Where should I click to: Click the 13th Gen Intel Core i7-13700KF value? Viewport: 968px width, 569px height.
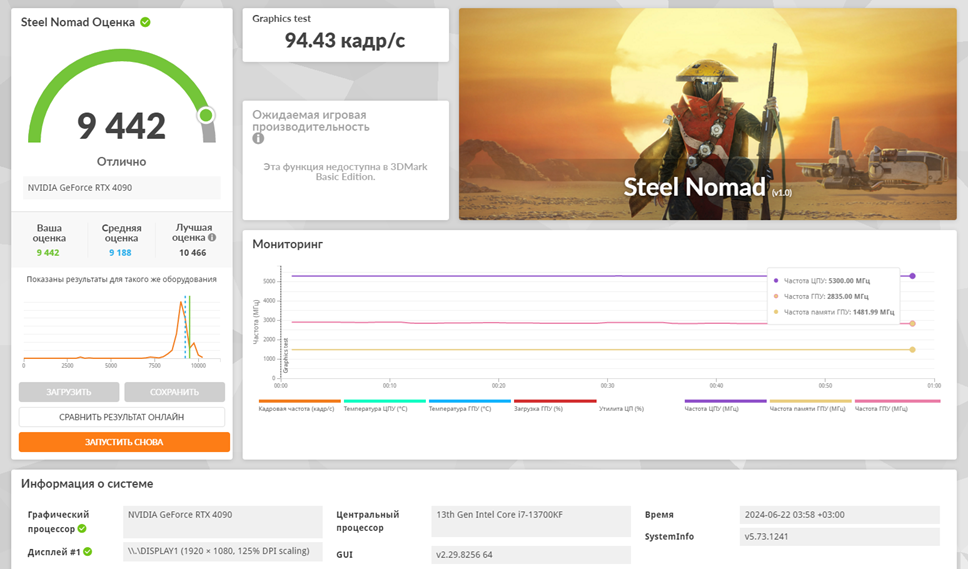531,521
